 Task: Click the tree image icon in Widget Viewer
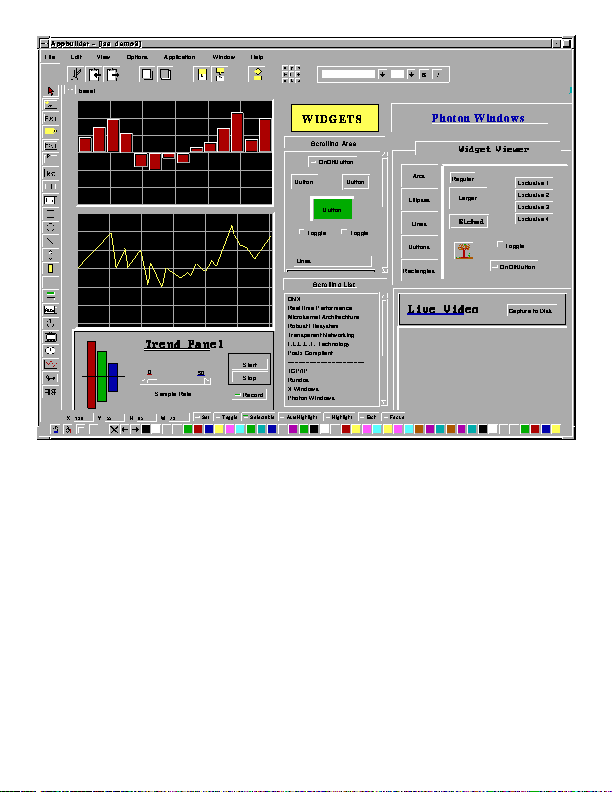click(x=464, y=250)
